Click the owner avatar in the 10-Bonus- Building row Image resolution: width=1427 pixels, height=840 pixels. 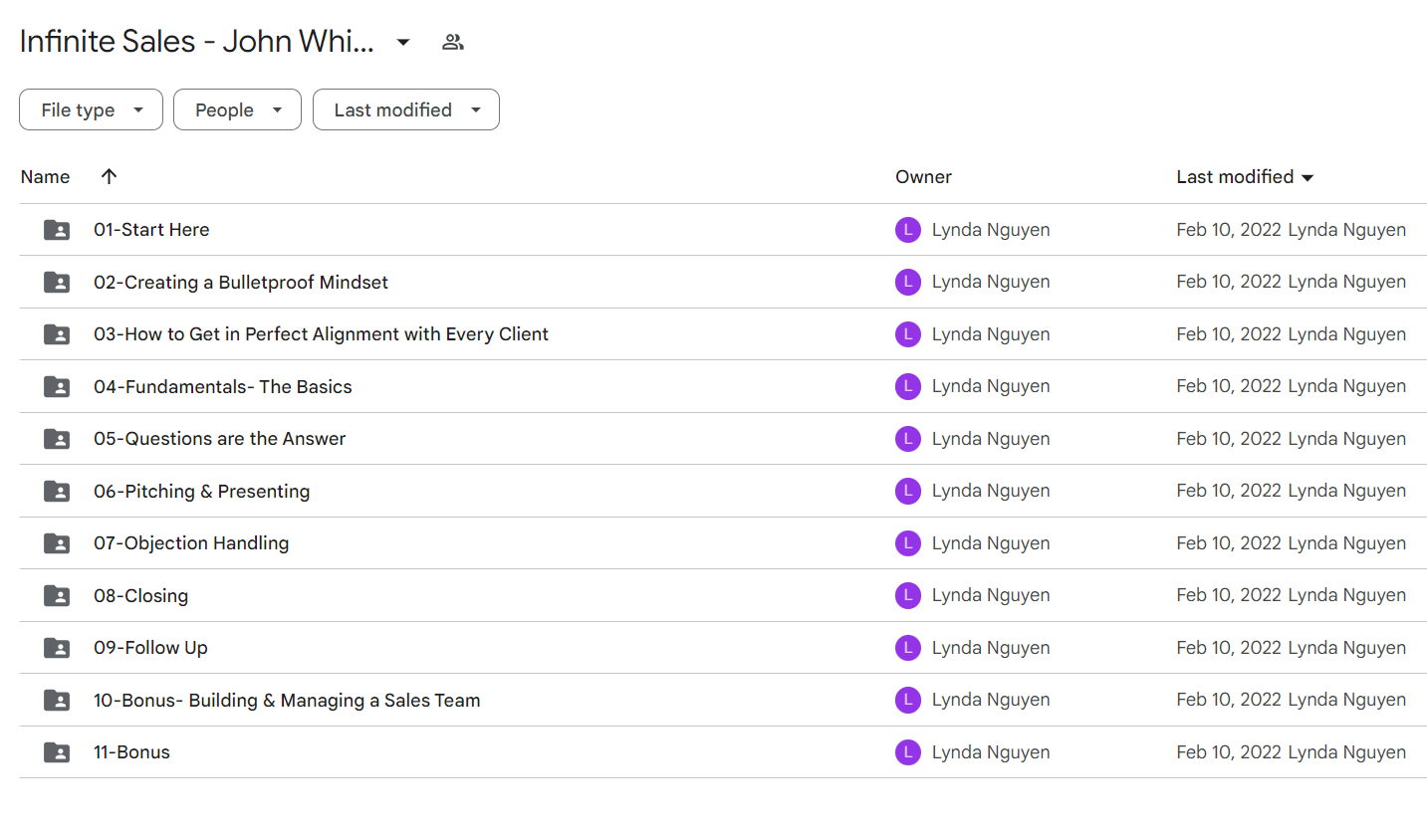(x=908, y=700)
